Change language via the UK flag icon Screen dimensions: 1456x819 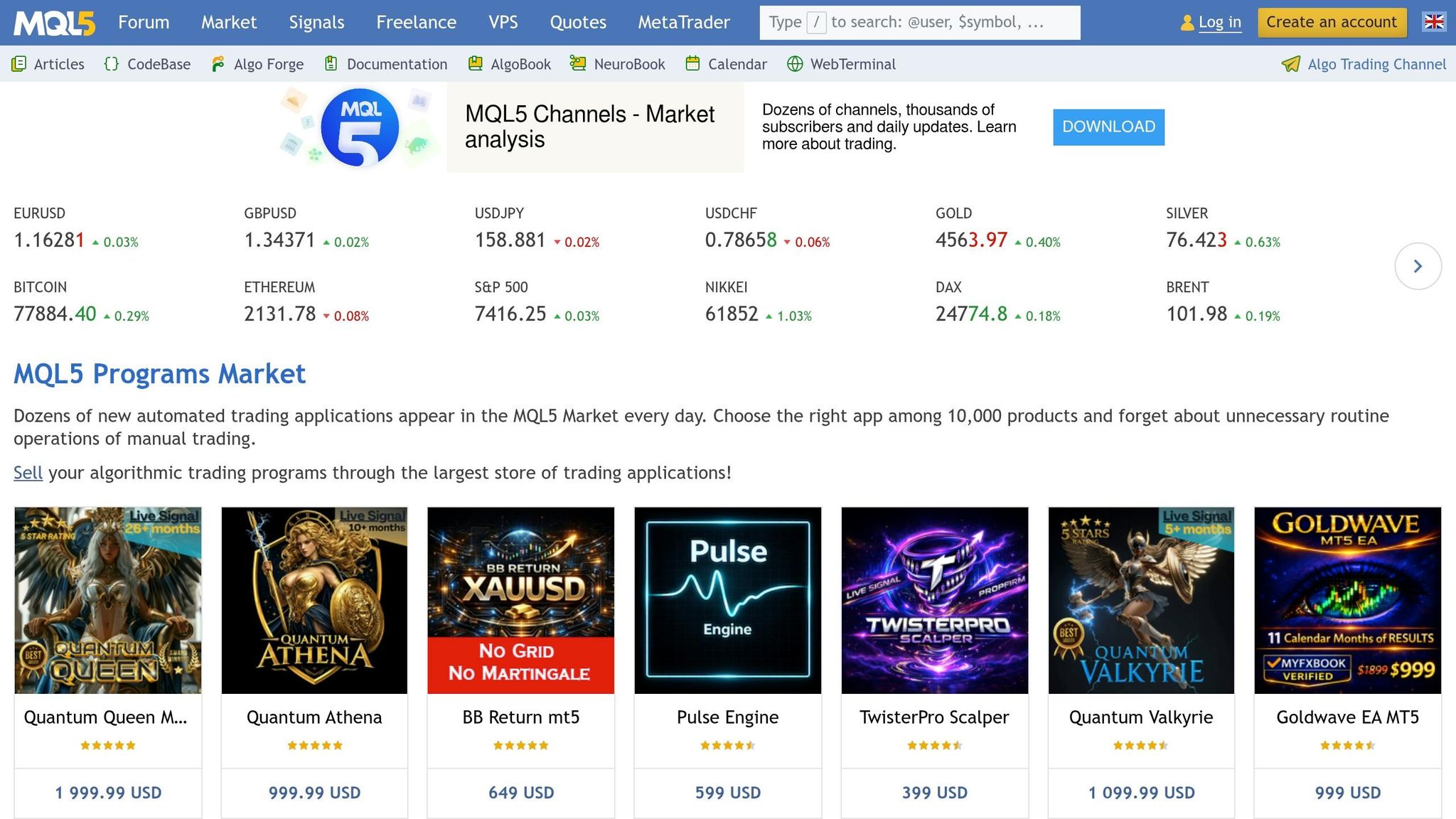[x=1434, y=22]
